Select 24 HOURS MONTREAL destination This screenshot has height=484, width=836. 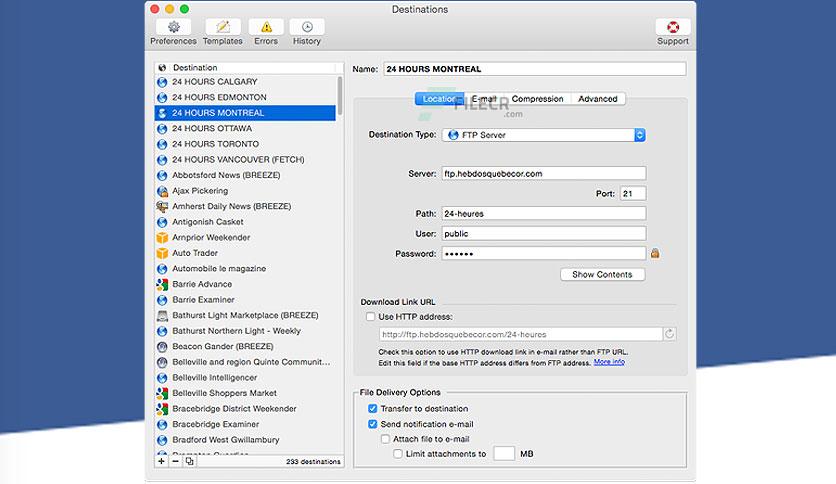(245, 113)
